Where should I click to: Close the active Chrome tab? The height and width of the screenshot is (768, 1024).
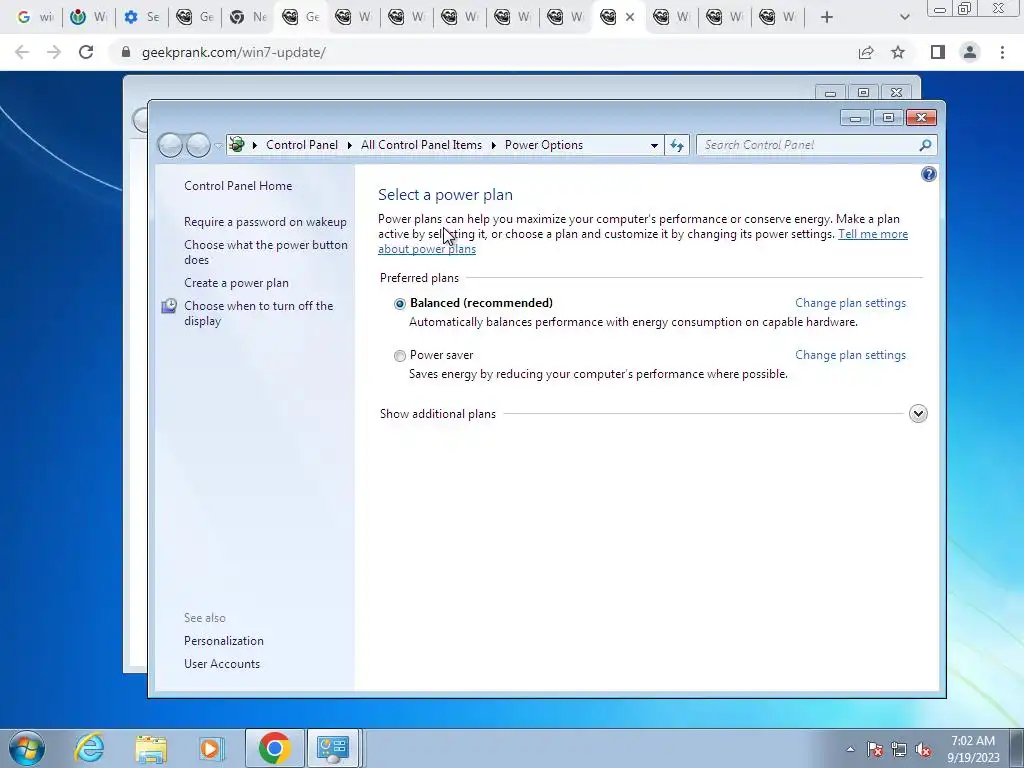coord(630,17)
